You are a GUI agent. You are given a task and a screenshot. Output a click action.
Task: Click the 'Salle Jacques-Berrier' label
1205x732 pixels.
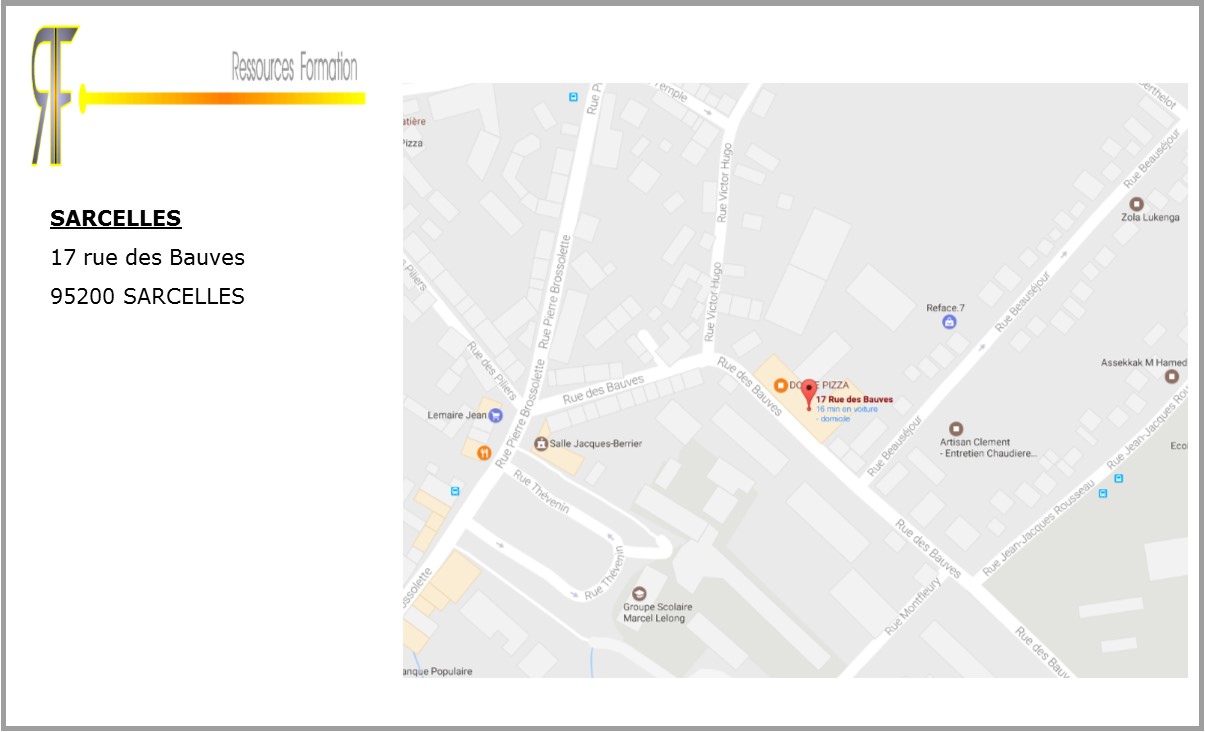point(596,443)
